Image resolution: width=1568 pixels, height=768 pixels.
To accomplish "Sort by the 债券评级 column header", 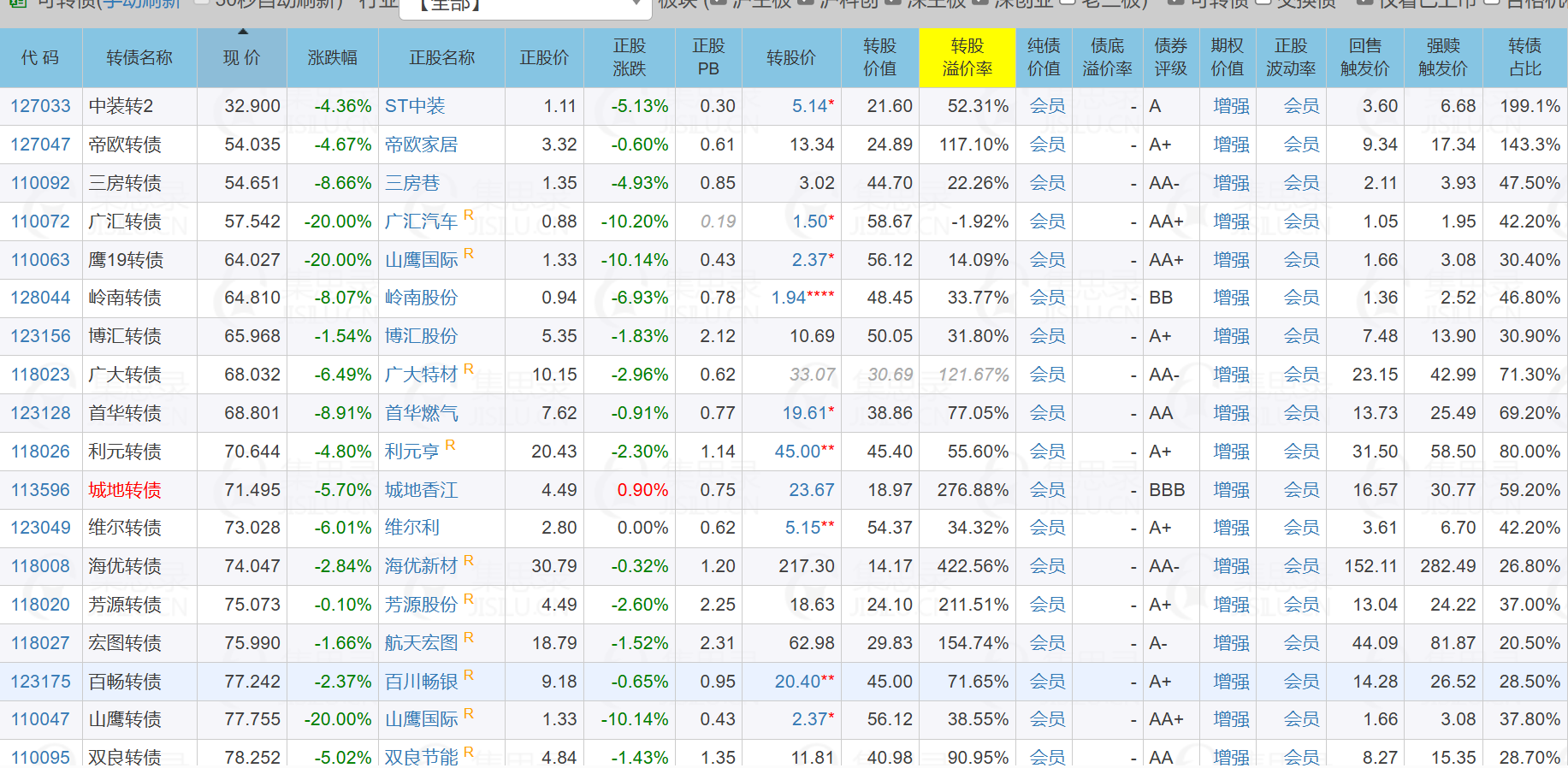I will click(1171, 57).
